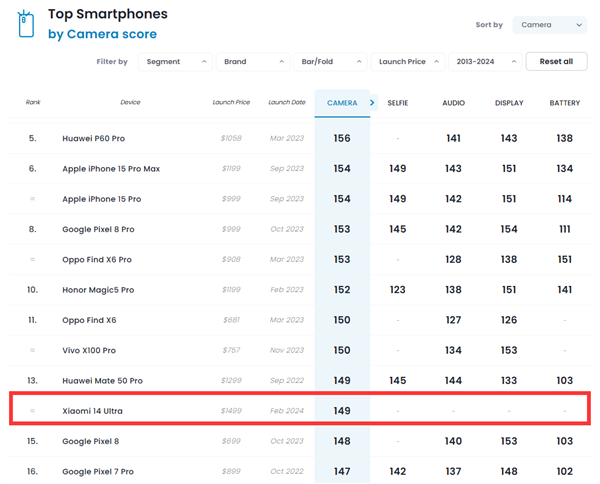
Task: Switch to the AUDIO column tab
Action: click(x=453, y=103)
